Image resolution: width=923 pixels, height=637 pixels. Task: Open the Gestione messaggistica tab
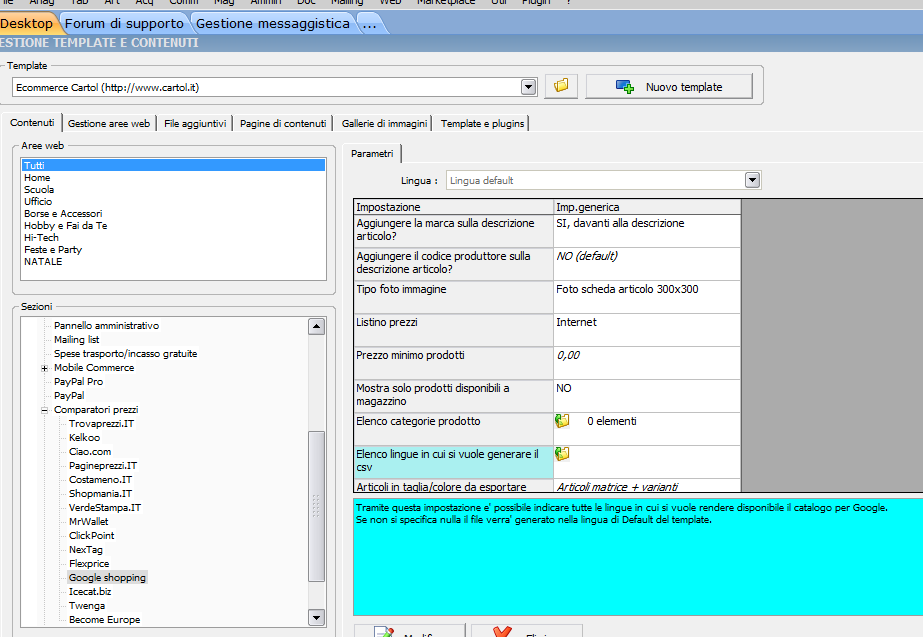click(273, 24)
